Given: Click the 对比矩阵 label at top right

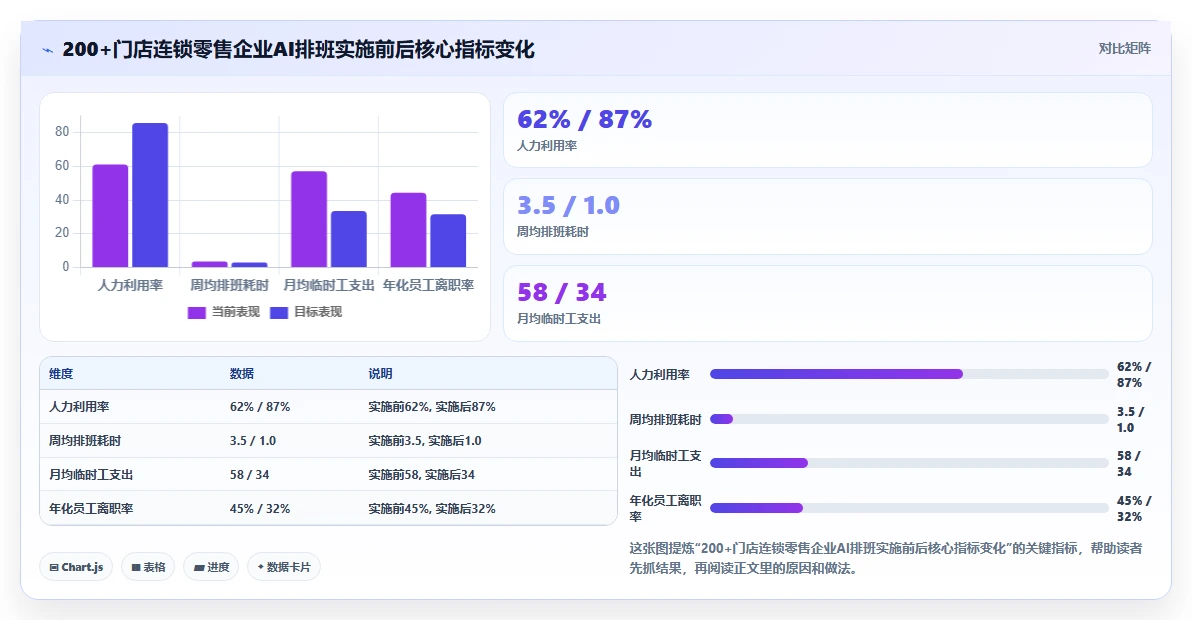Looking at the screenshot, I should (x=1124, y=49).
